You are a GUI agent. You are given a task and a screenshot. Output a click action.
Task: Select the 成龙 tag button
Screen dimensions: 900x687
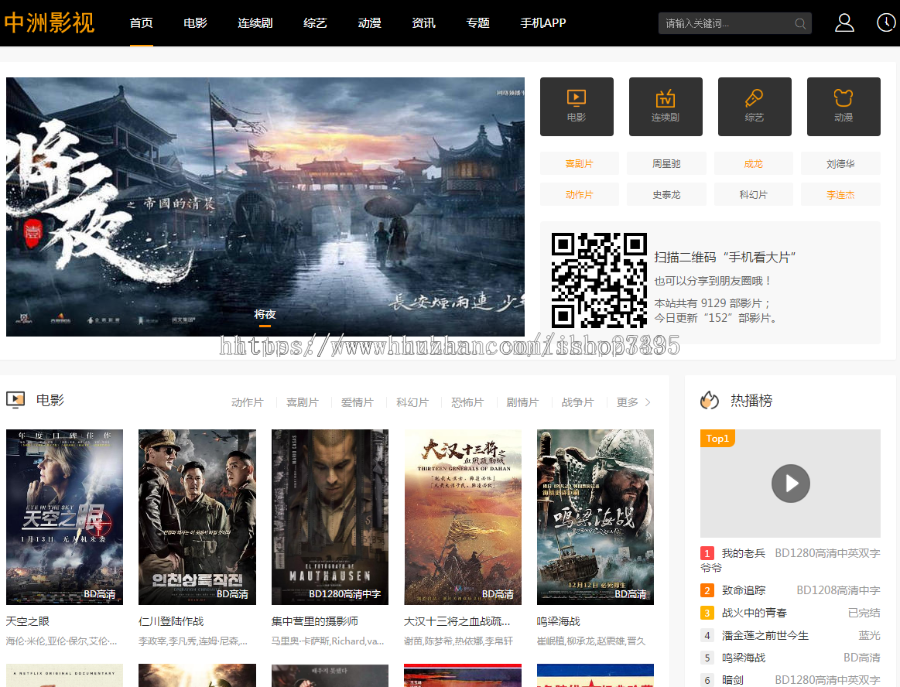754,164
